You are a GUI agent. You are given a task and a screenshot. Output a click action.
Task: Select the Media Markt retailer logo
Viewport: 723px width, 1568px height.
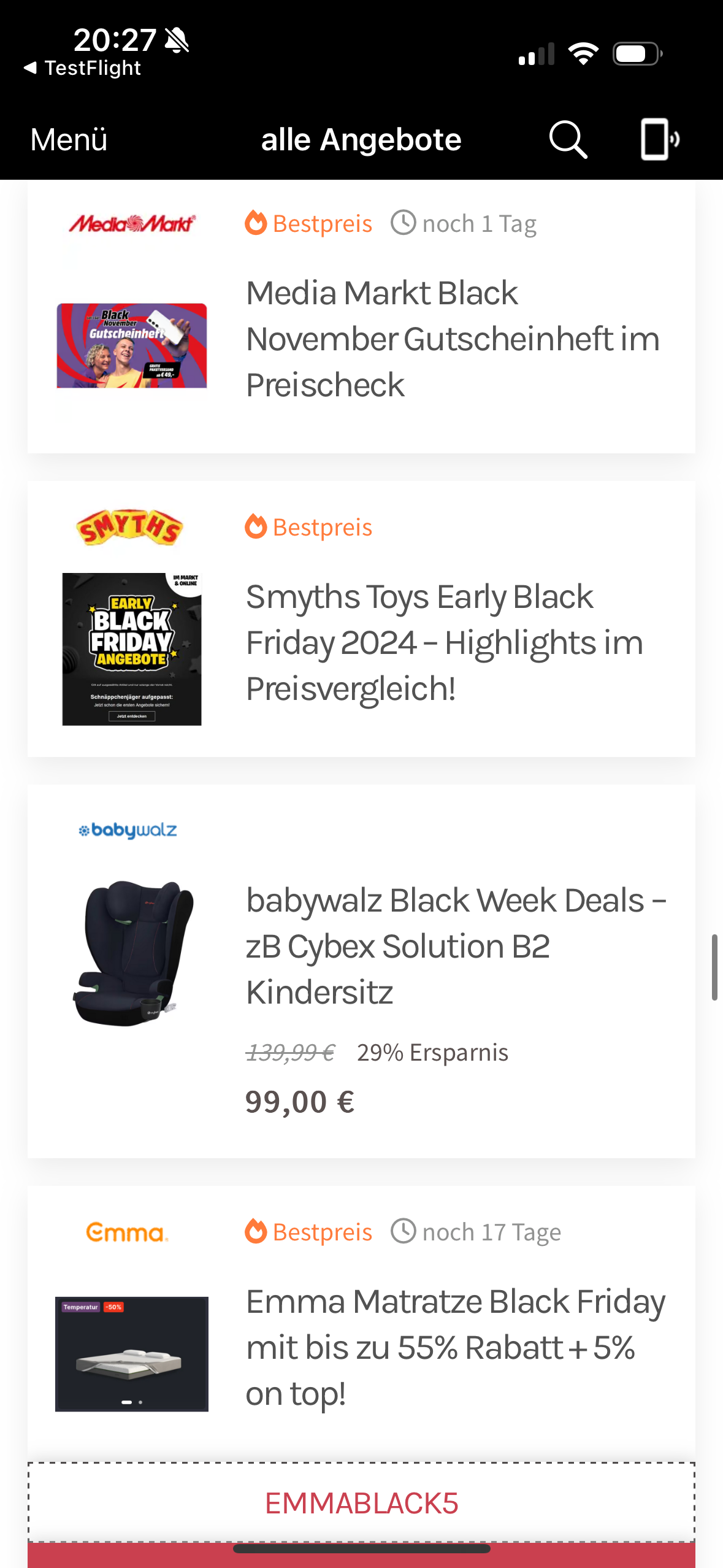coord(132,223)
